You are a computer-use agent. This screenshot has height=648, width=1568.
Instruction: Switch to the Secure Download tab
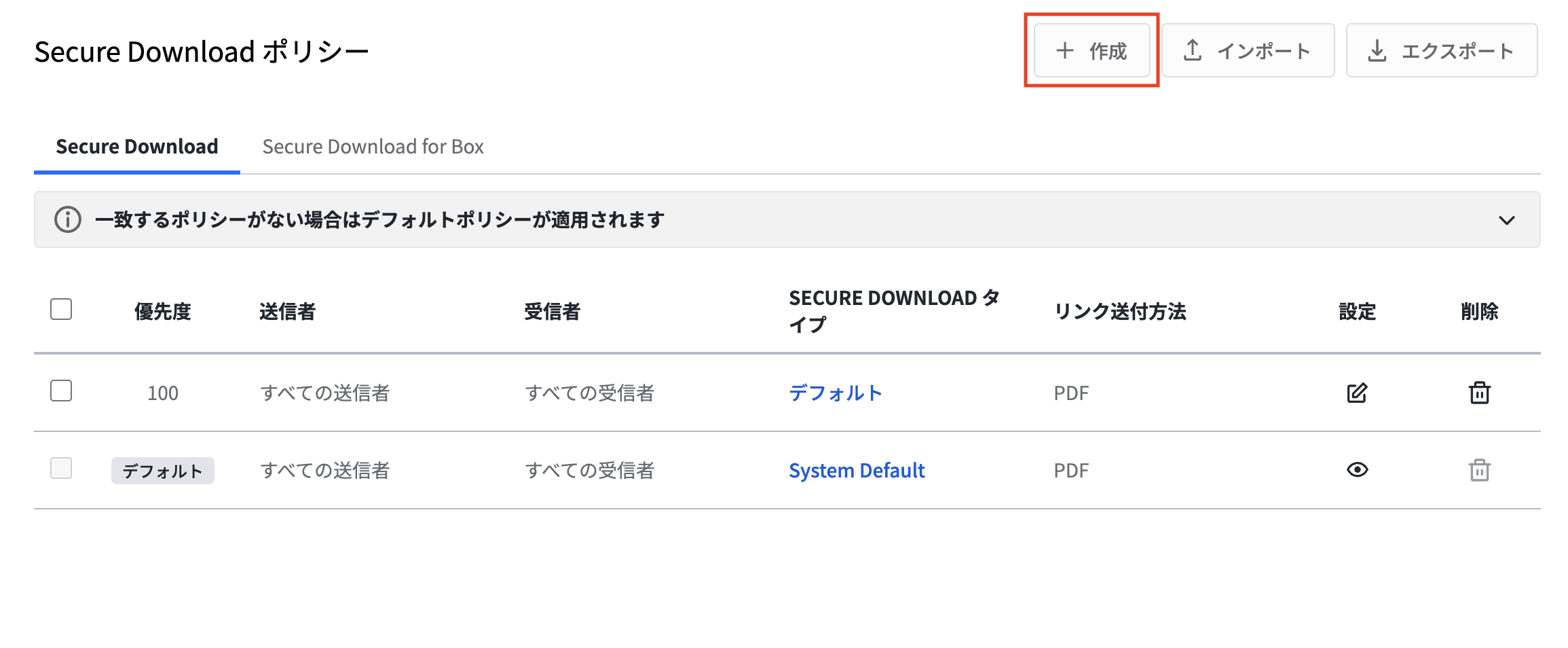coord(137,147)
